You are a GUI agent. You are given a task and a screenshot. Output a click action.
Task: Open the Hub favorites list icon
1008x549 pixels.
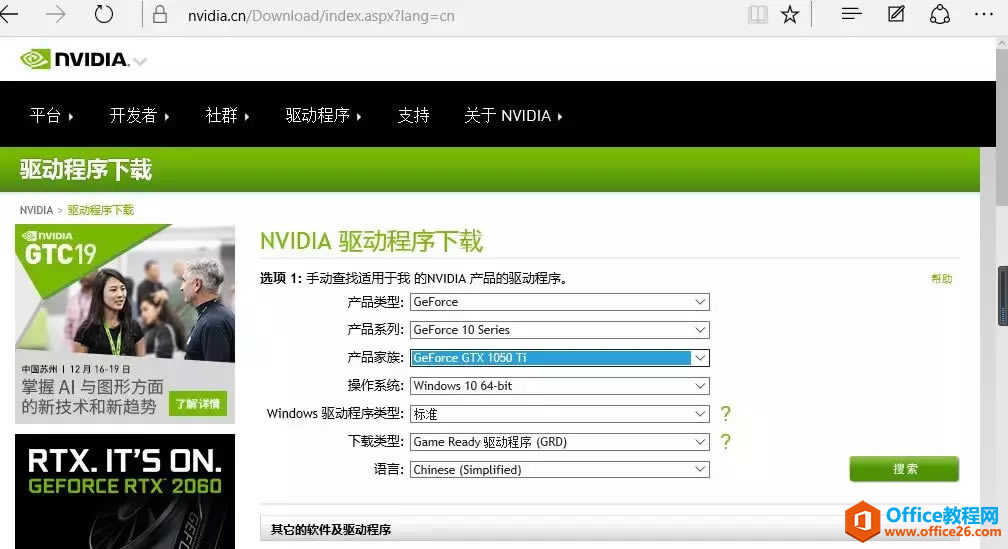point(851,14)
